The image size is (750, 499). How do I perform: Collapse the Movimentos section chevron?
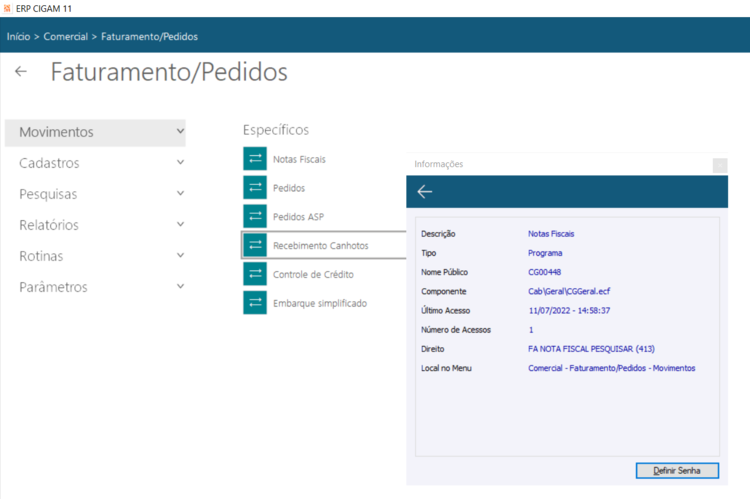(x=180, y=131)
